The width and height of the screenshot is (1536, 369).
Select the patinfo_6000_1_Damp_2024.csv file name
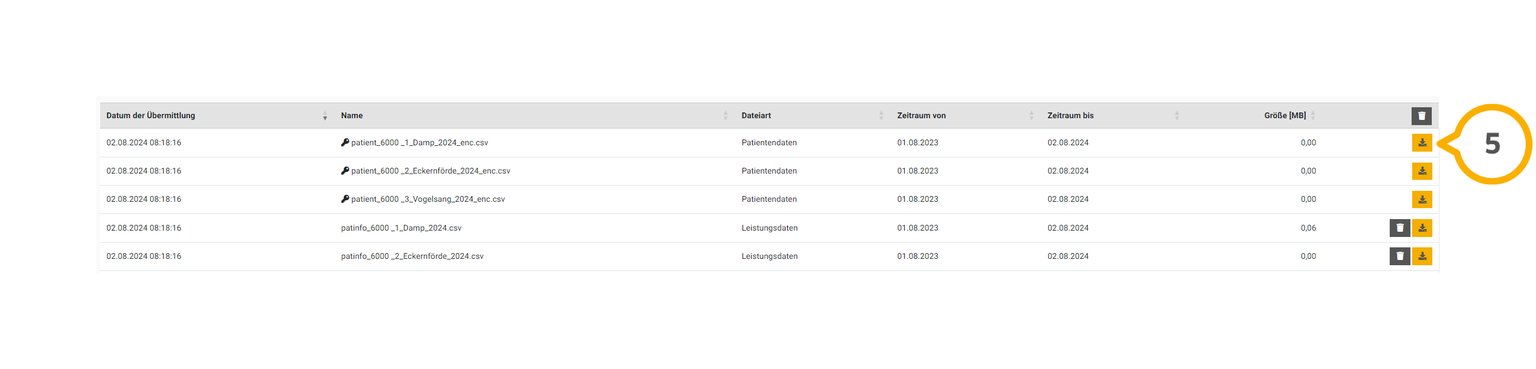tap(401, 228)
